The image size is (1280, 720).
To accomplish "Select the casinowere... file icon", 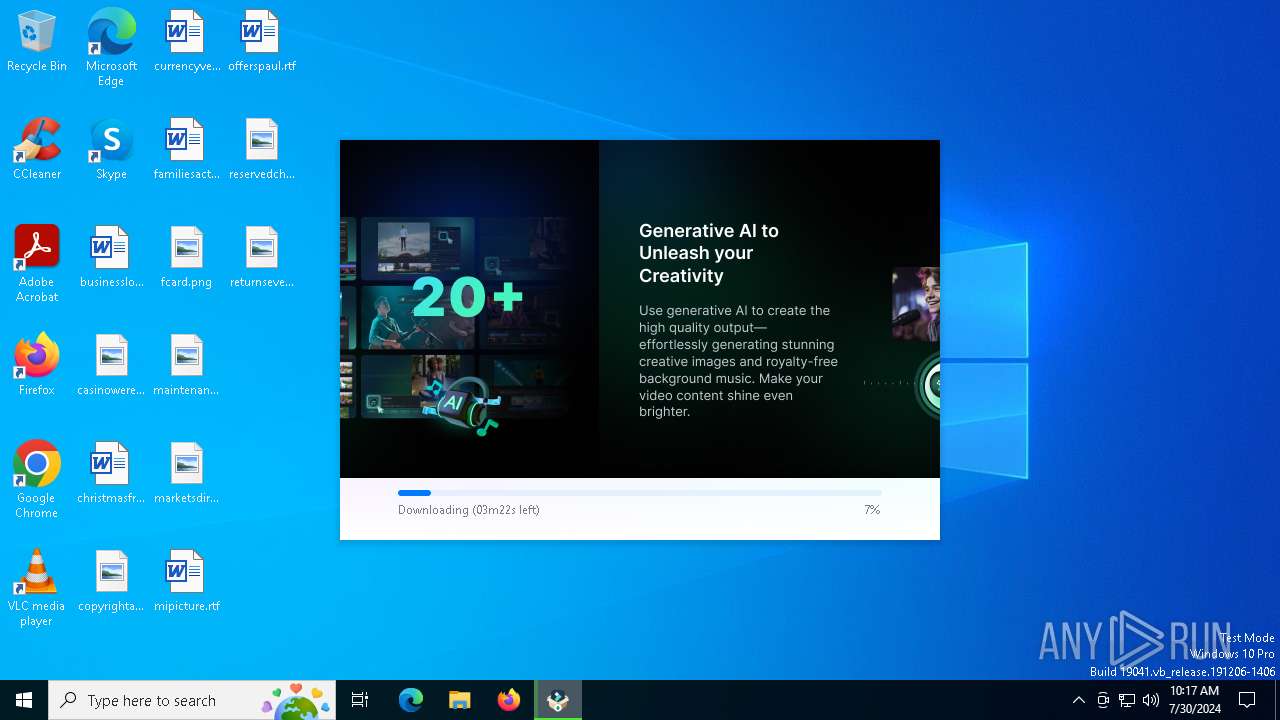I will click(x=111, y=366).
